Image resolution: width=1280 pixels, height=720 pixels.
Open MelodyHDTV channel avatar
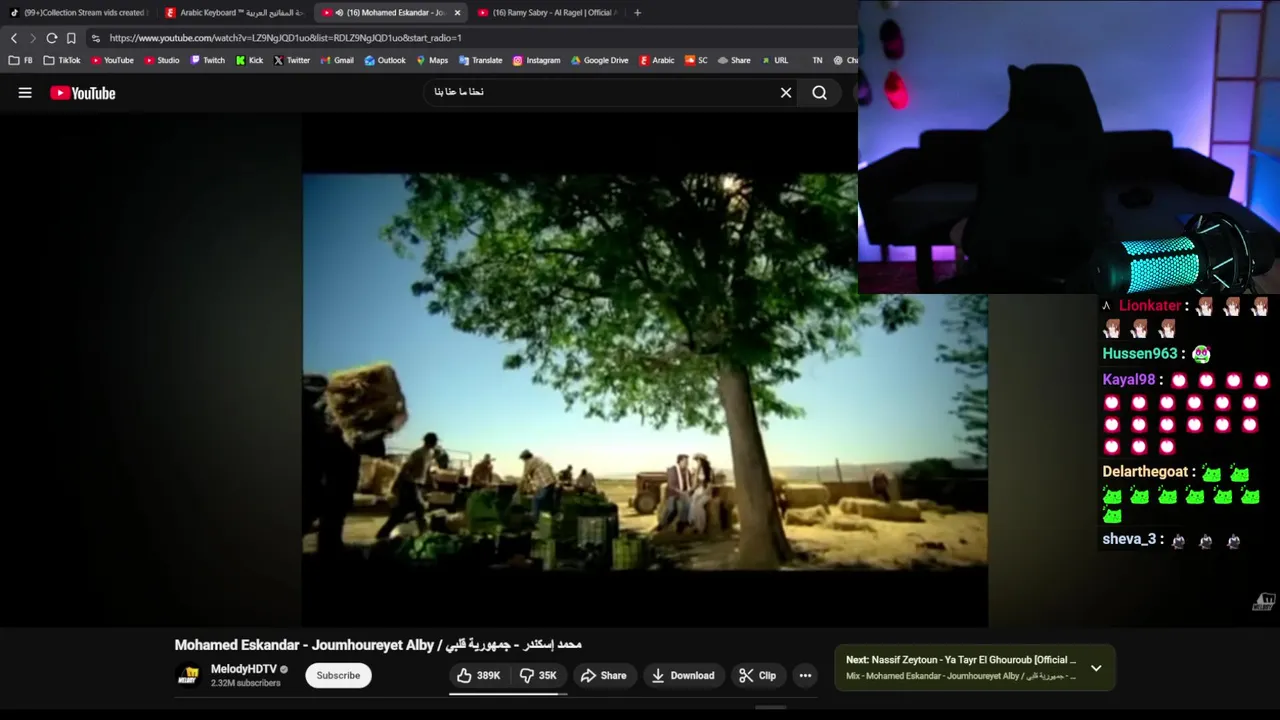coord(188,676)
